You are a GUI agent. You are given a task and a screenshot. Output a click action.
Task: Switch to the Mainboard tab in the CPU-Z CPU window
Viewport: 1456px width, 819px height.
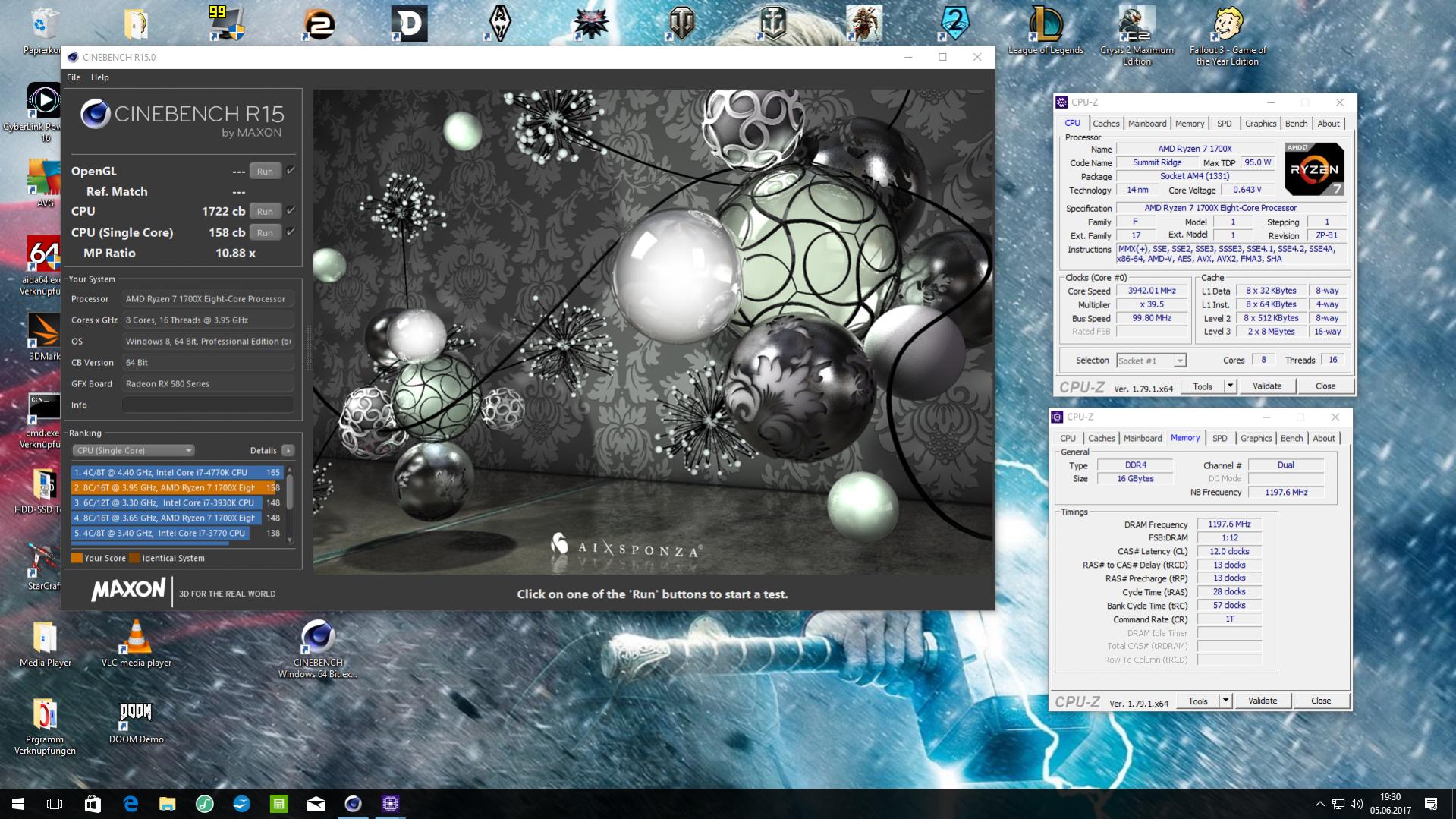[1147, 124]
